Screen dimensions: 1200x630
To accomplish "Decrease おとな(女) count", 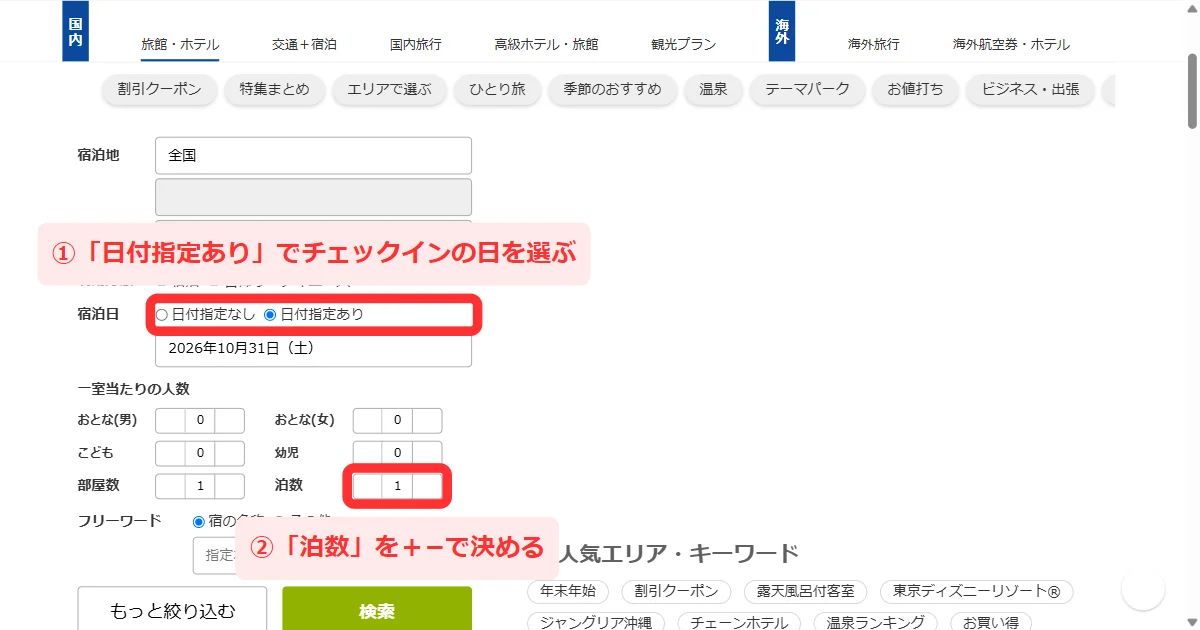I will [x=367, y=421].
